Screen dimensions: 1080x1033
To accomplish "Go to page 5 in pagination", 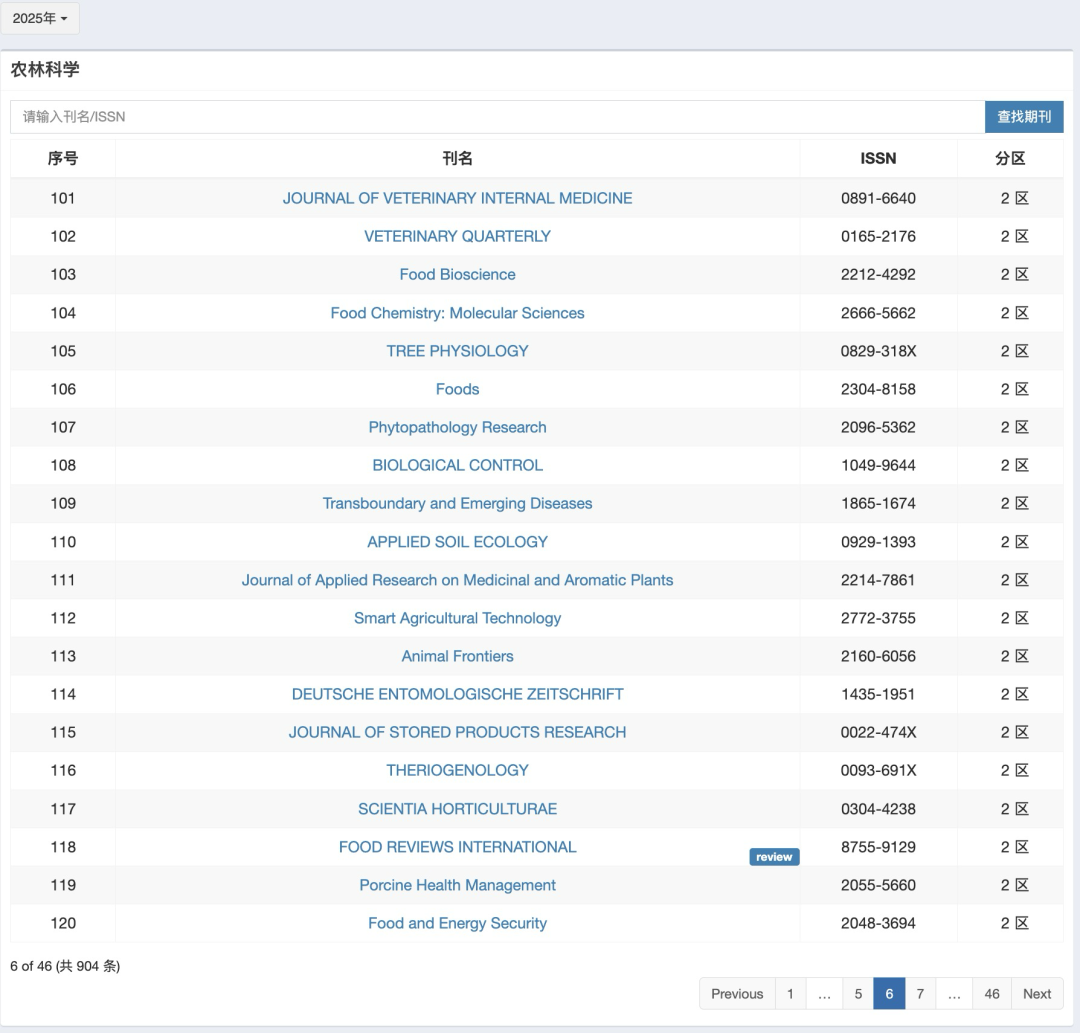I will point(858,994).
